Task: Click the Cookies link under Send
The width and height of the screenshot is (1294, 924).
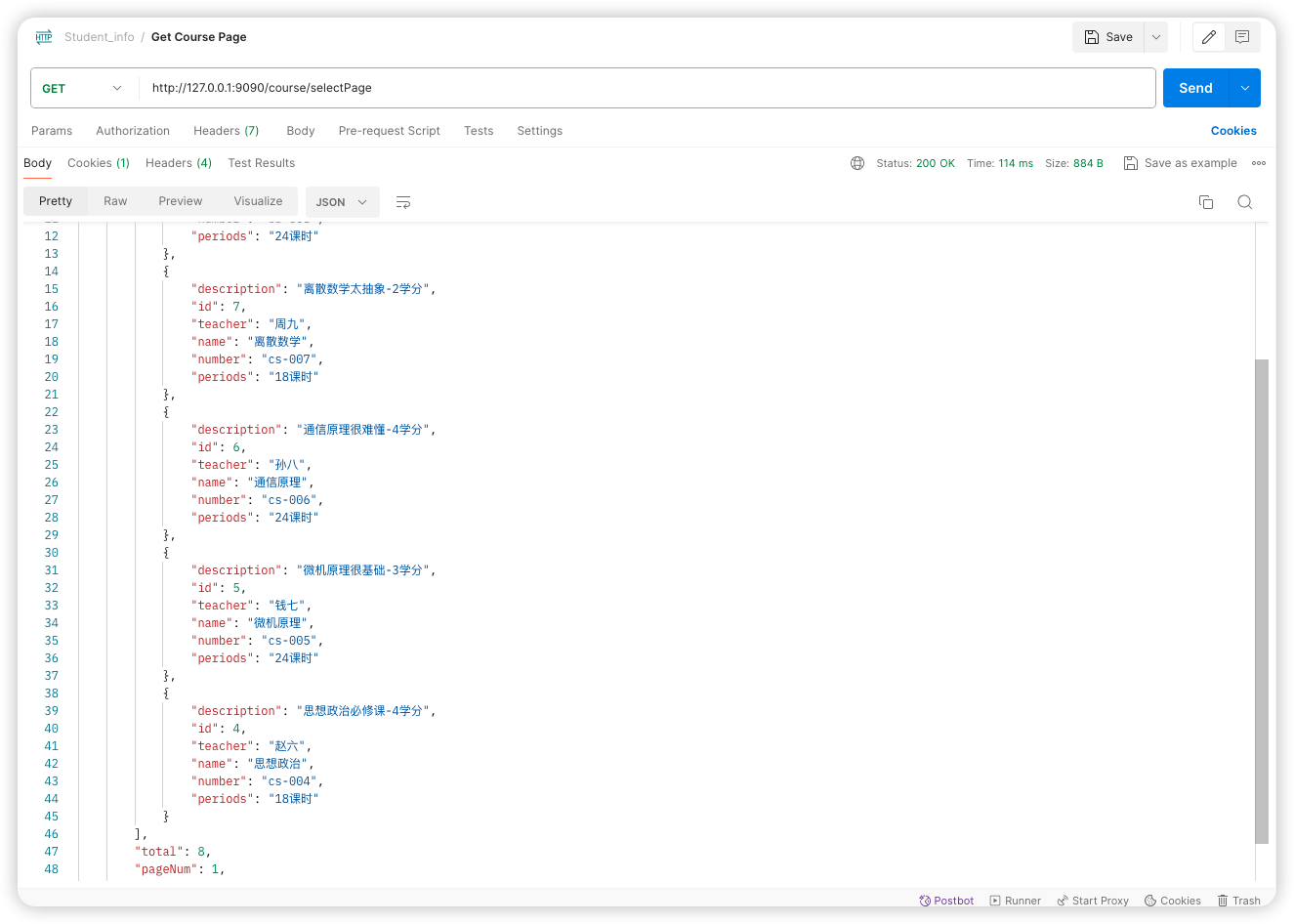Action: pyautogui.click(x=1233, y=131)
